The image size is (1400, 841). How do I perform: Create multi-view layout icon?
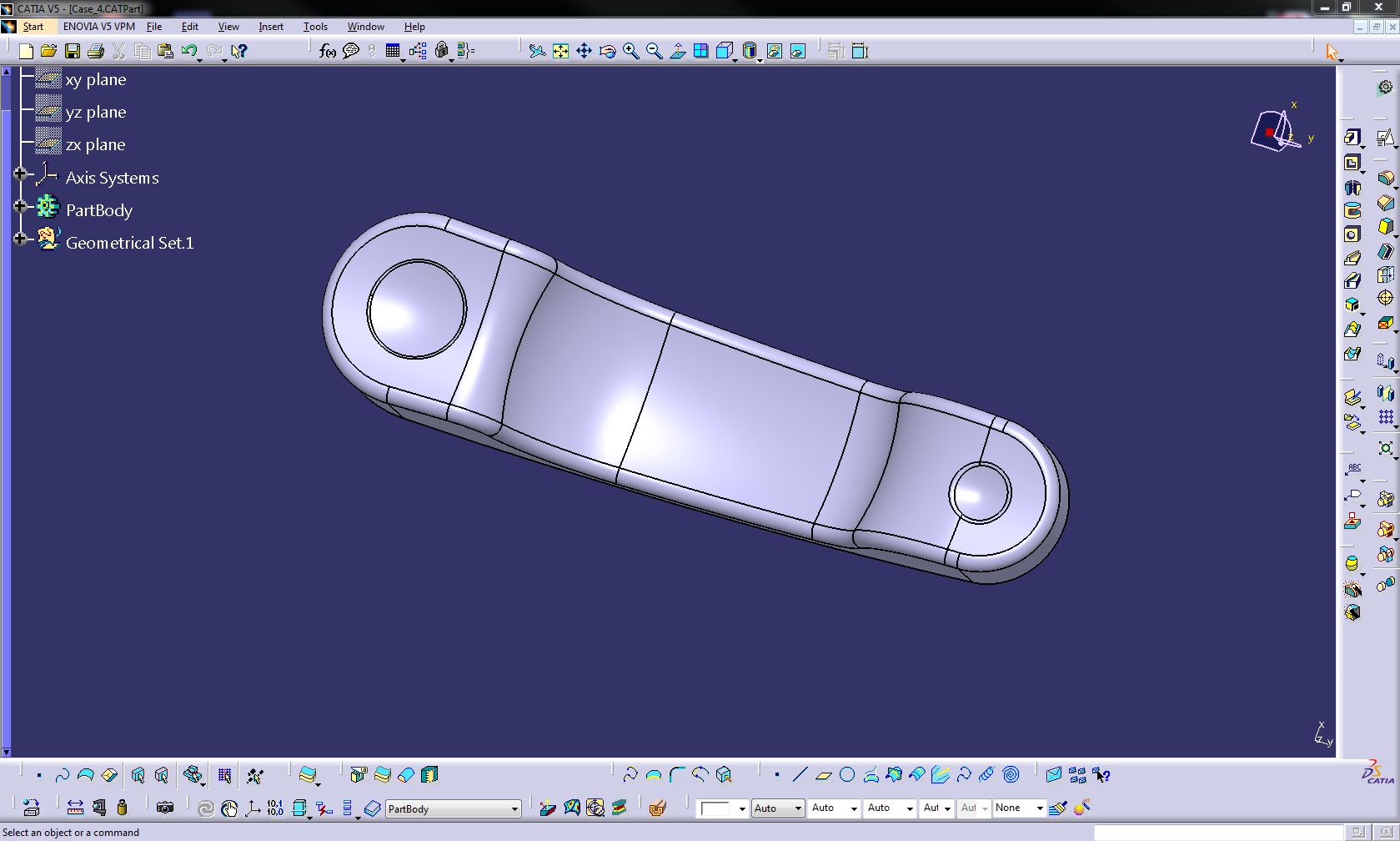[x=701, y=51]
